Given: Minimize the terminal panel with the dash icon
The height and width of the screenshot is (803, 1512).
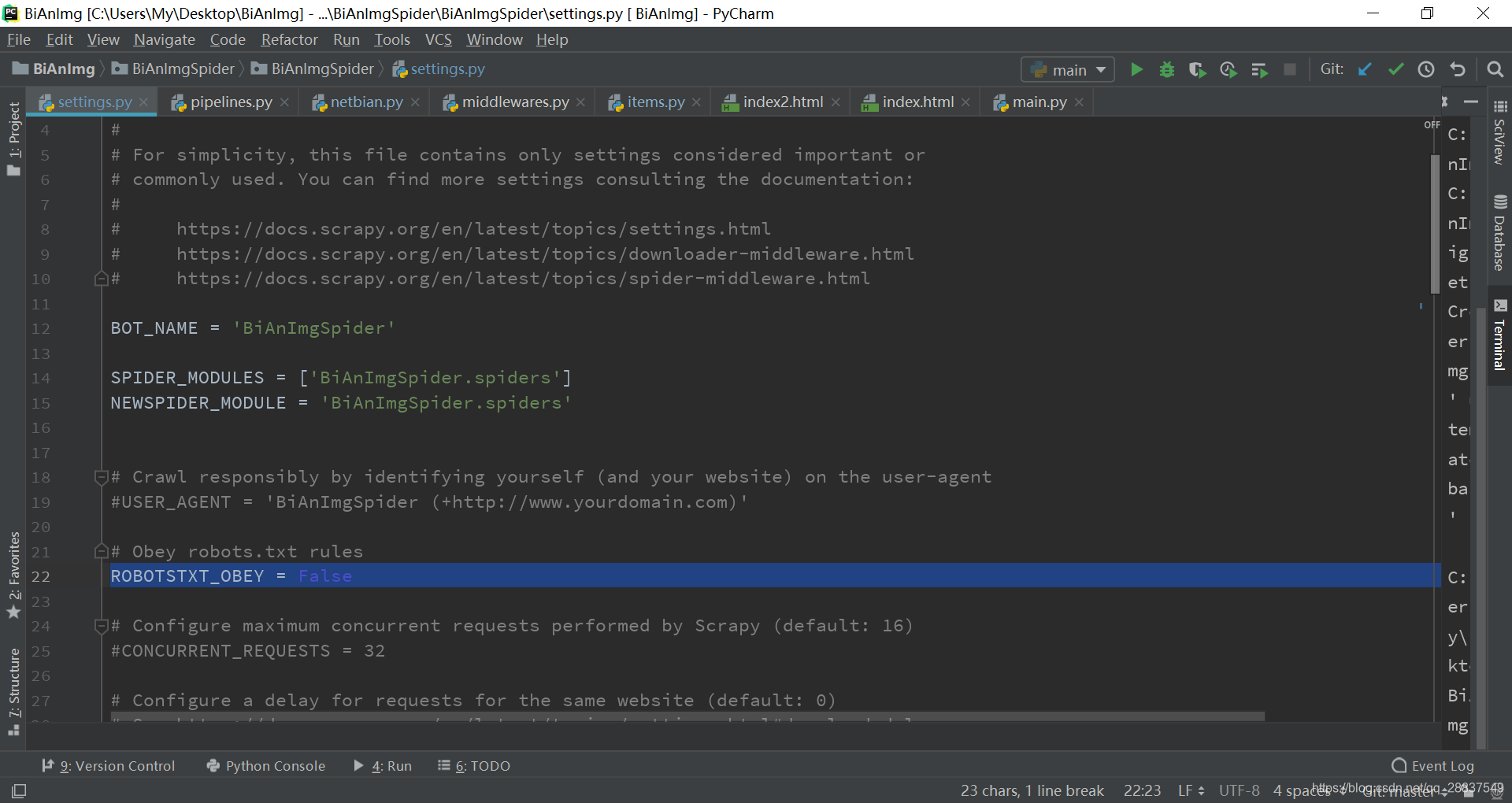Looking at the screenshot, I should pyautogui.click(x=1470, y=102).
